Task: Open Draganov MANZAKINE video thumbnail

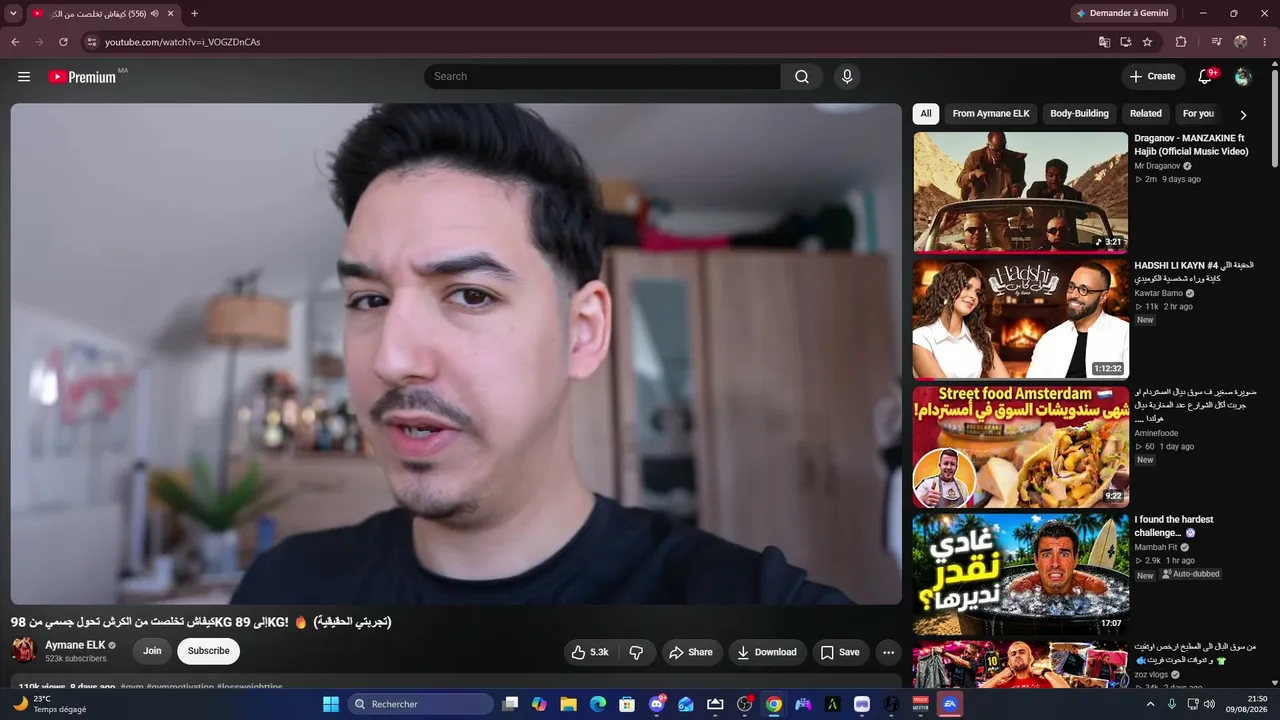Action: pyautogui.click(x=1020, y=193)
